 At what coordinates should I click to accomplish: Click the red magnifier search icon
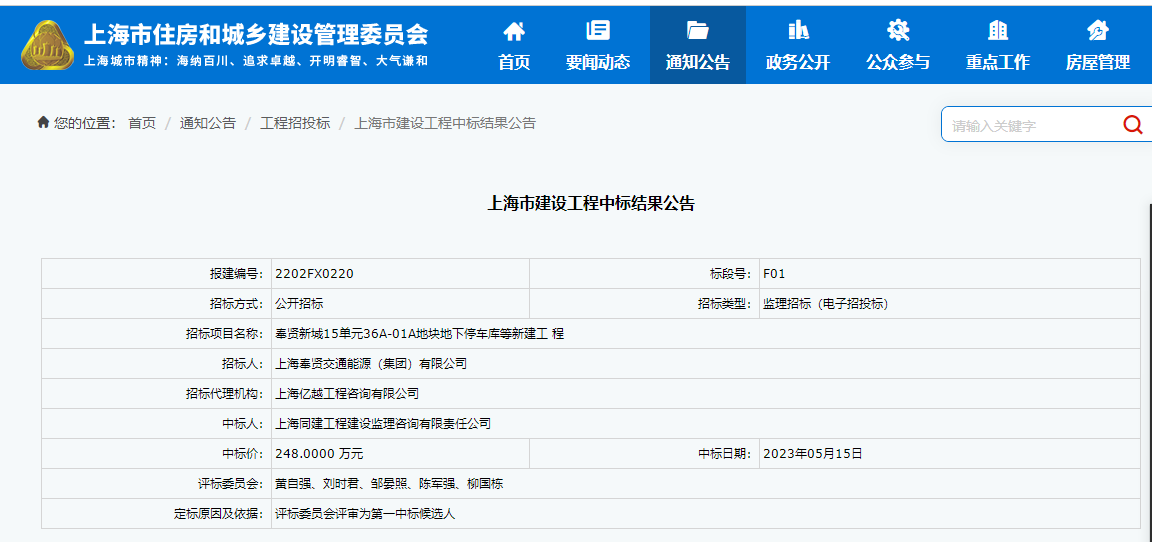click(x=1132, y=125)
